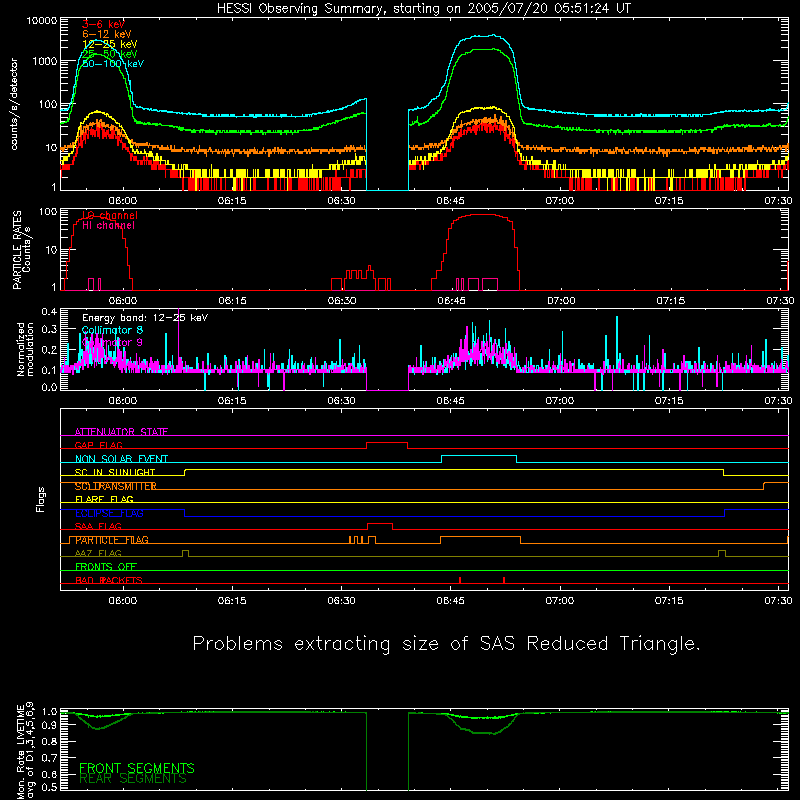Select the FRONTS_OFF flag label
Image resolution: width=800 pixels, height=800 pixels.
106,567
